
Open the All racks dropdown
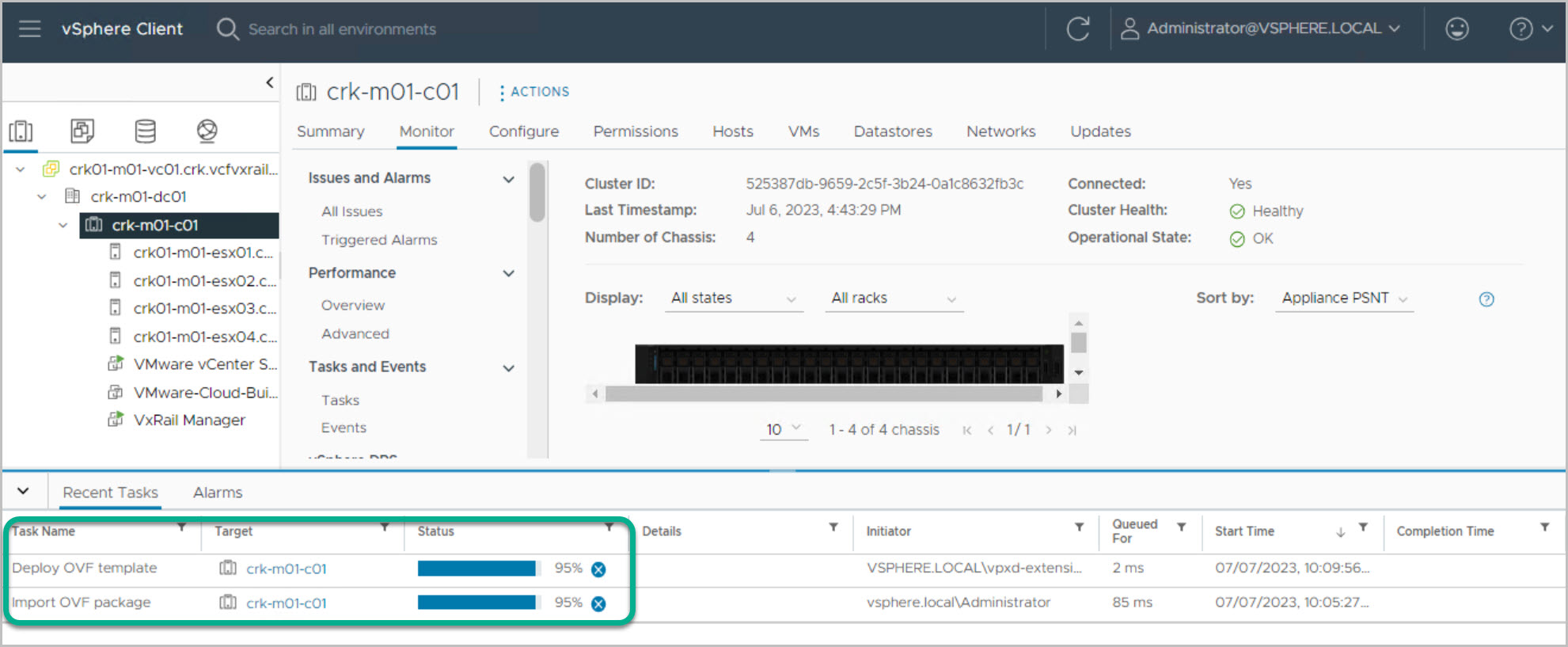pos(893,299)
